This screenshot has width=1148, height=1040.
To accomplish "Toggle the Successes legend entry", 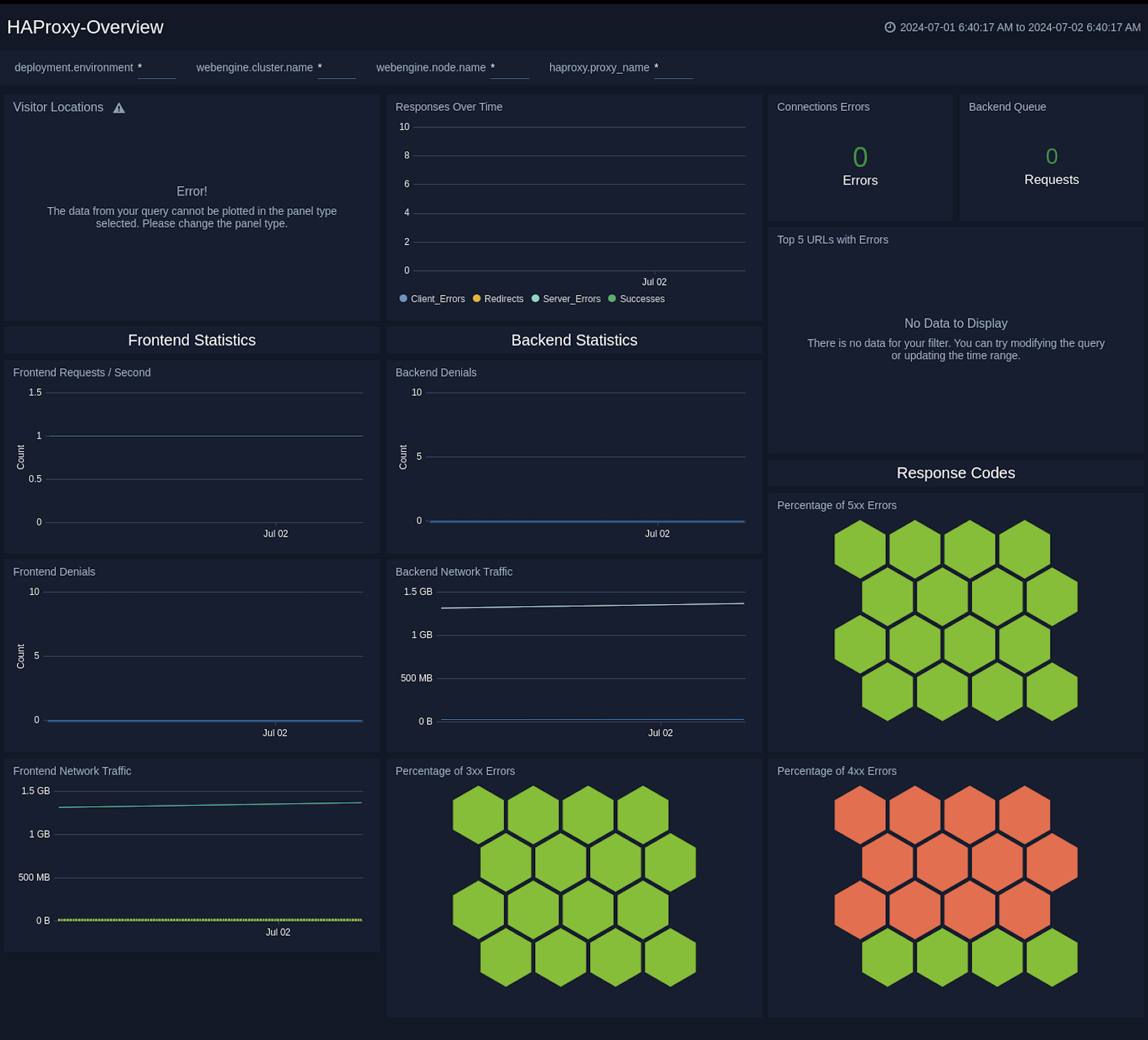I will pyautogui.click(x=637, y=299).
